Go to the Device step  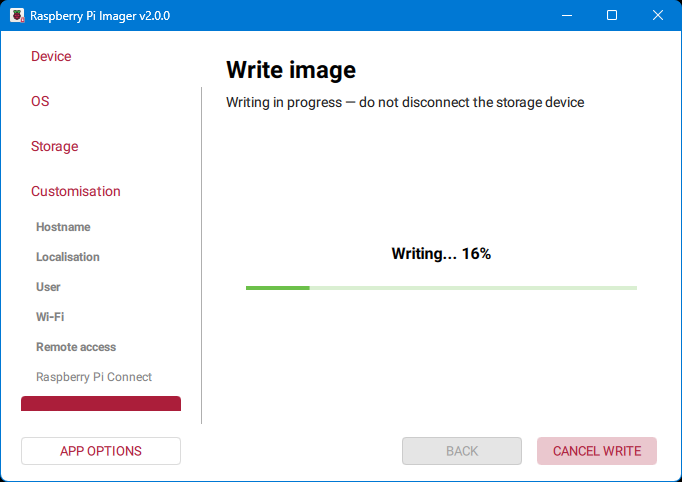click(51, 57)
